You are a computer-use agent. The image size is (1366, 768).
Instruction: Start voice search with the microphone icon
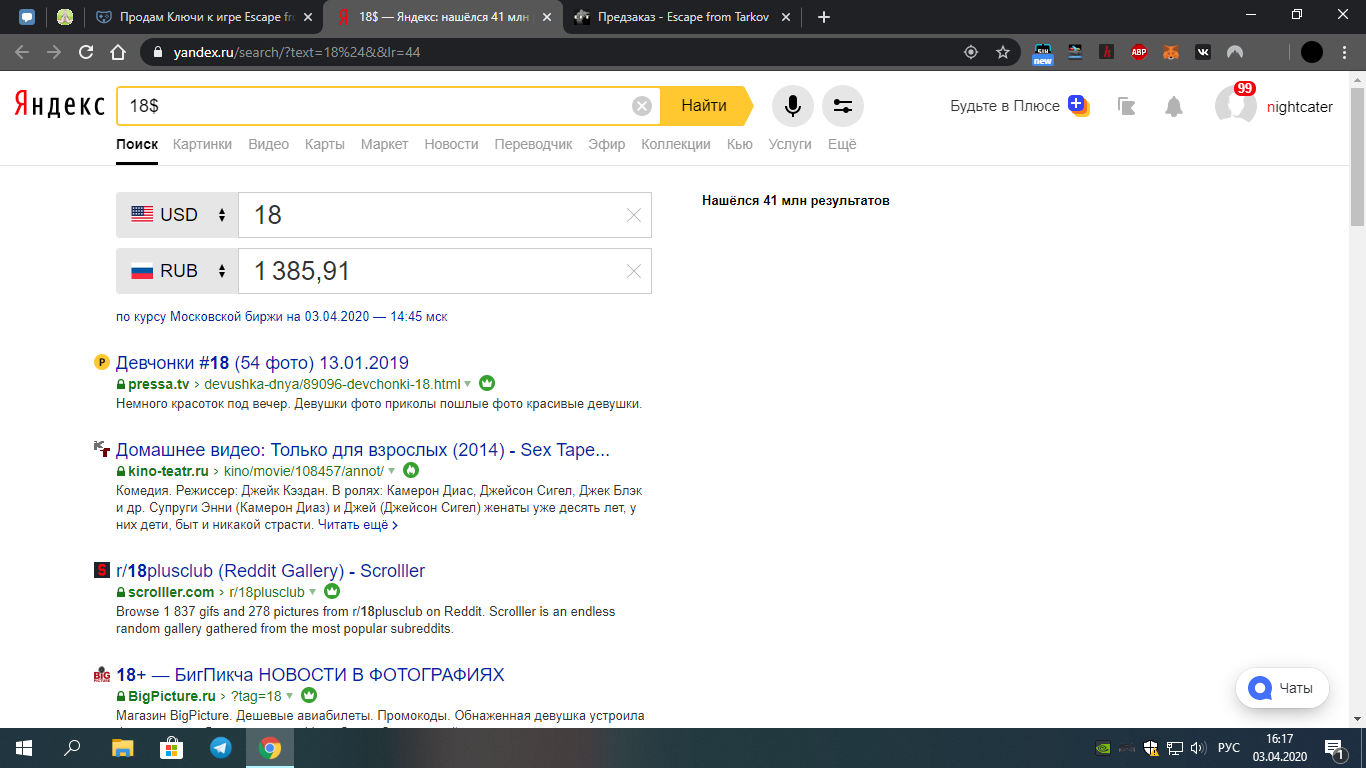(792, 106)
